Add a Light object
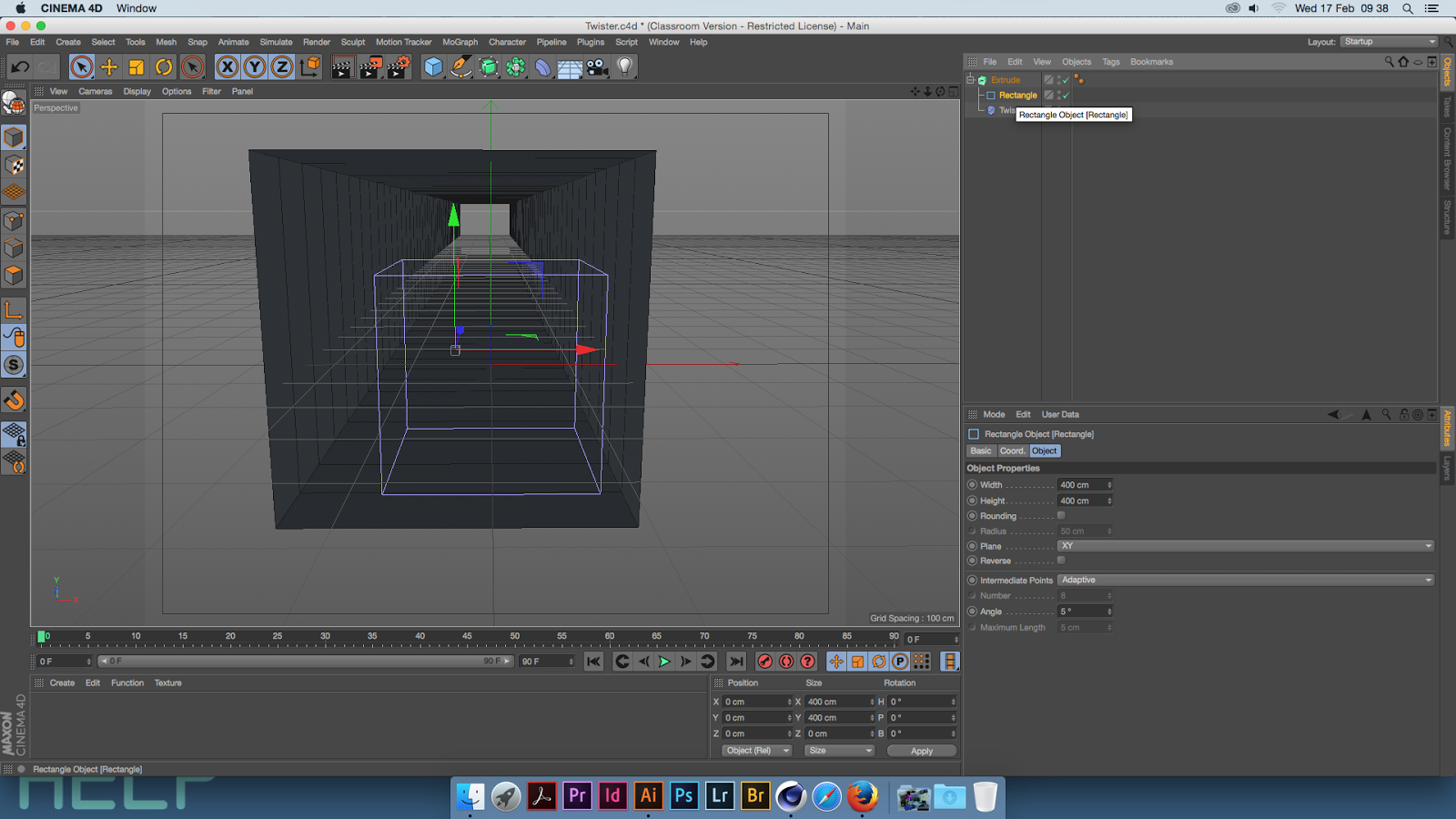 point(624,66)
